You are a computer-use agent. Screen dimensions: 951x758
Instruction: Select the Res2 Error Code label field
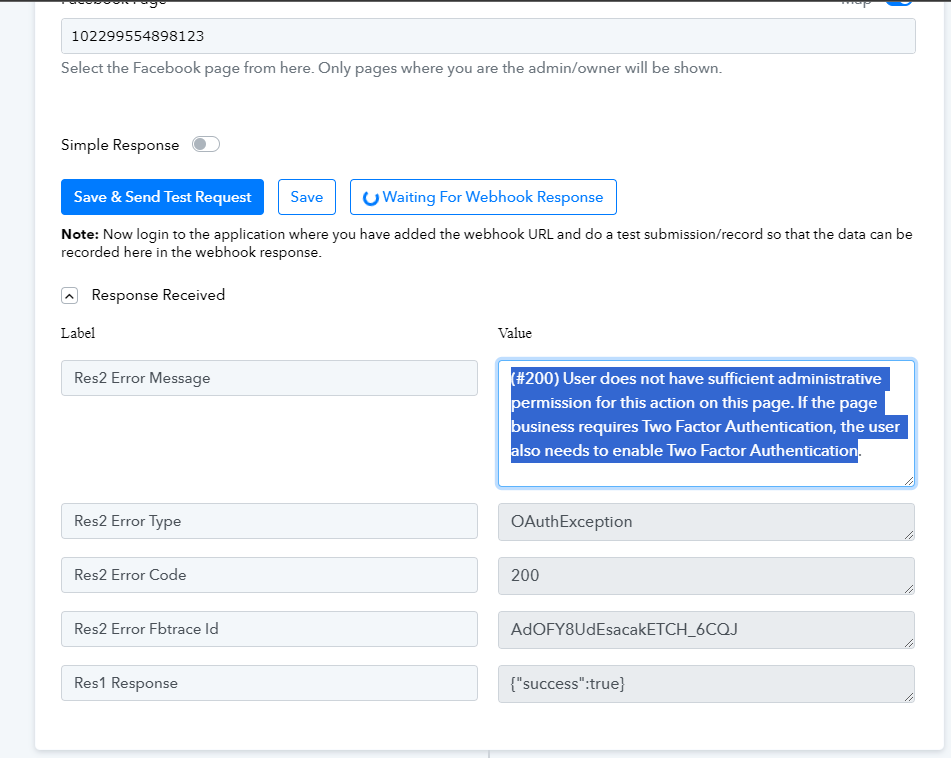[269, 575]
